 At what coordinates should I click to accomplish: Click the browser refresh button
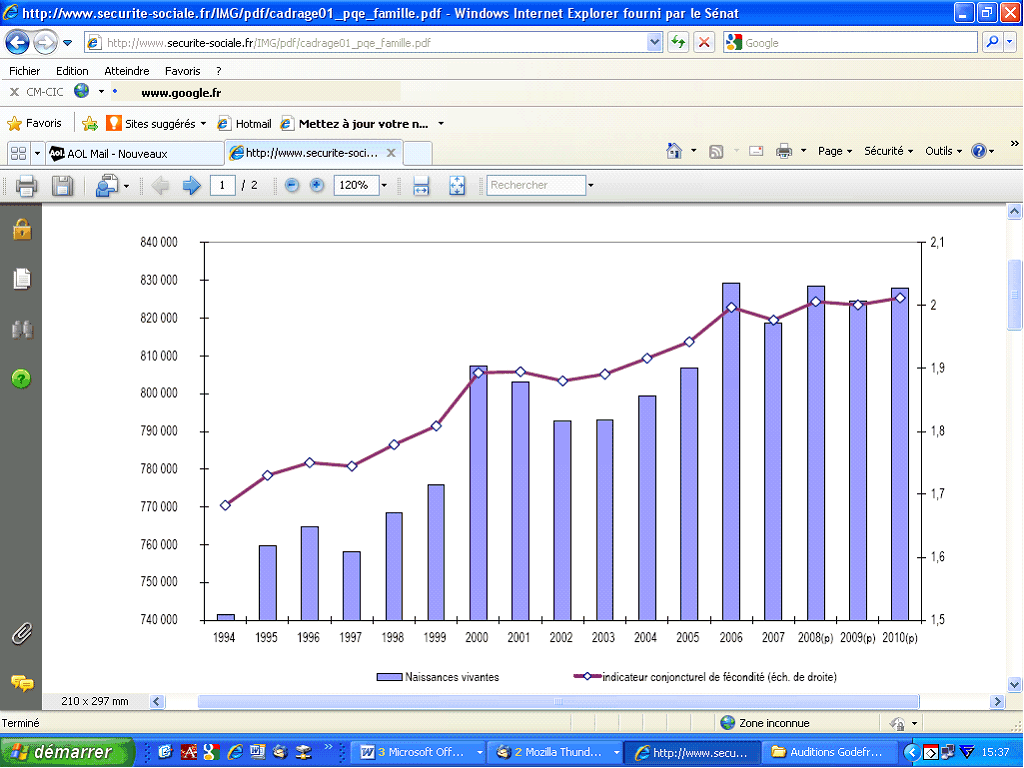[x=679, y=43]
